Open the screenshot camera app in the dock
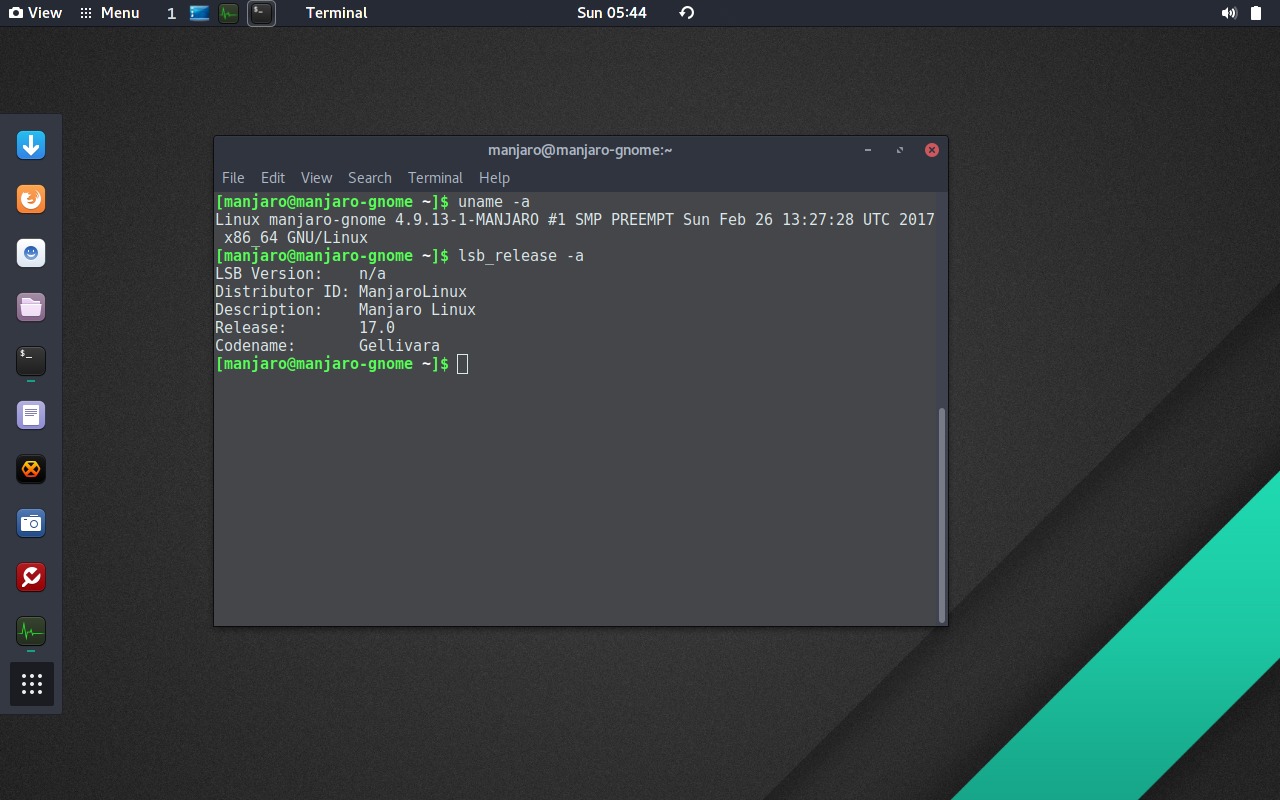This screenshot has height=800, width=1280. (x=30, y=523)
